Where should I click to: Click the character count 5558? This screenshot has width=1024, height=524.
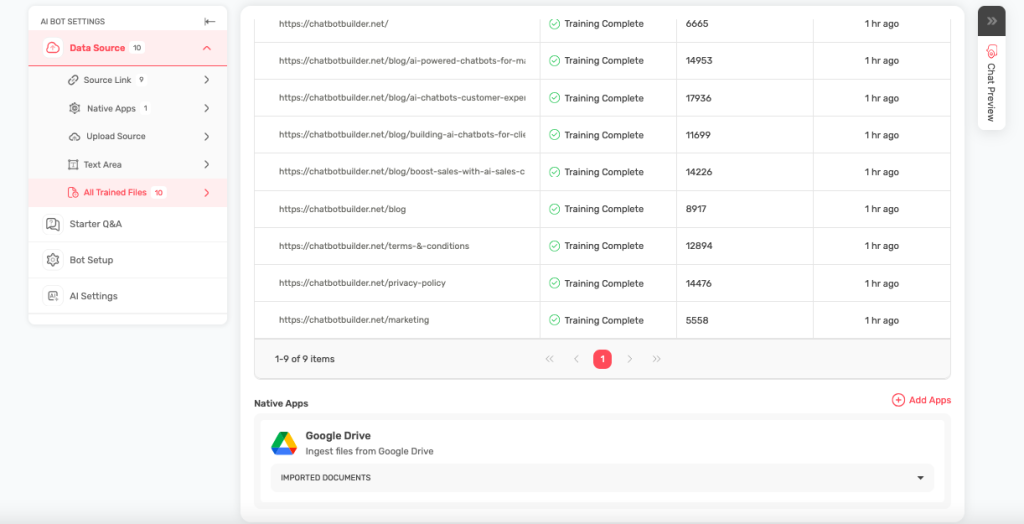click(x=697, y=320)
